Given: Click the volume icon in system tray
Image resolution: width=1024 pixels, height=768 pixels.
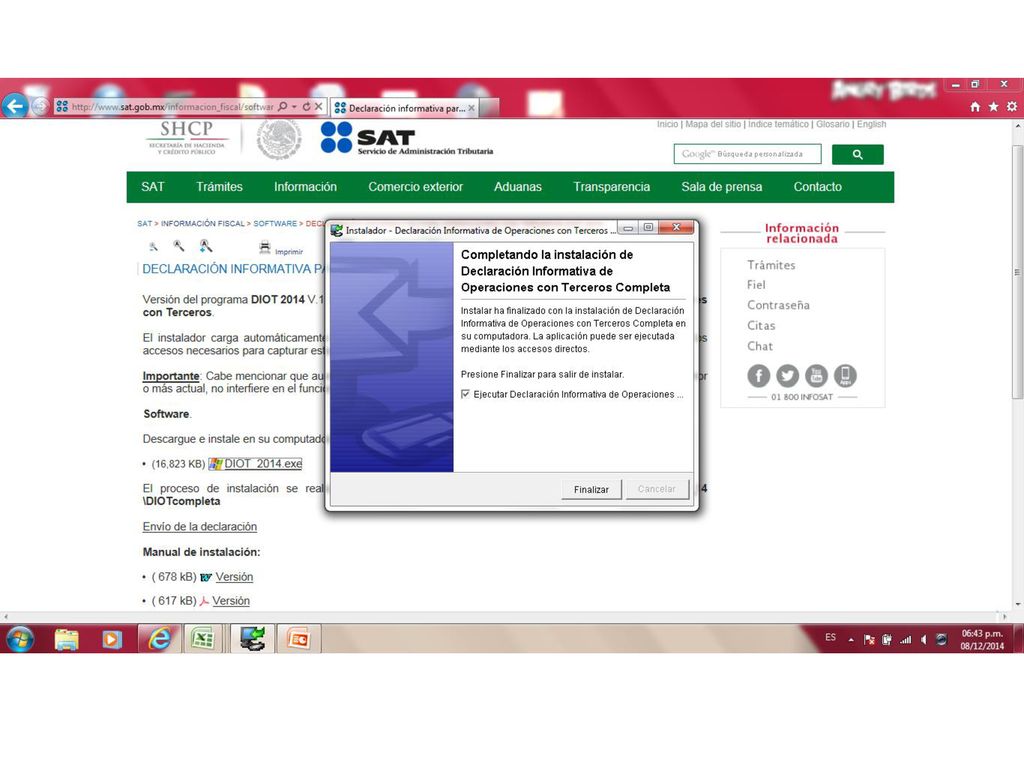Looking at the screenshot, I should coord(923,639).
